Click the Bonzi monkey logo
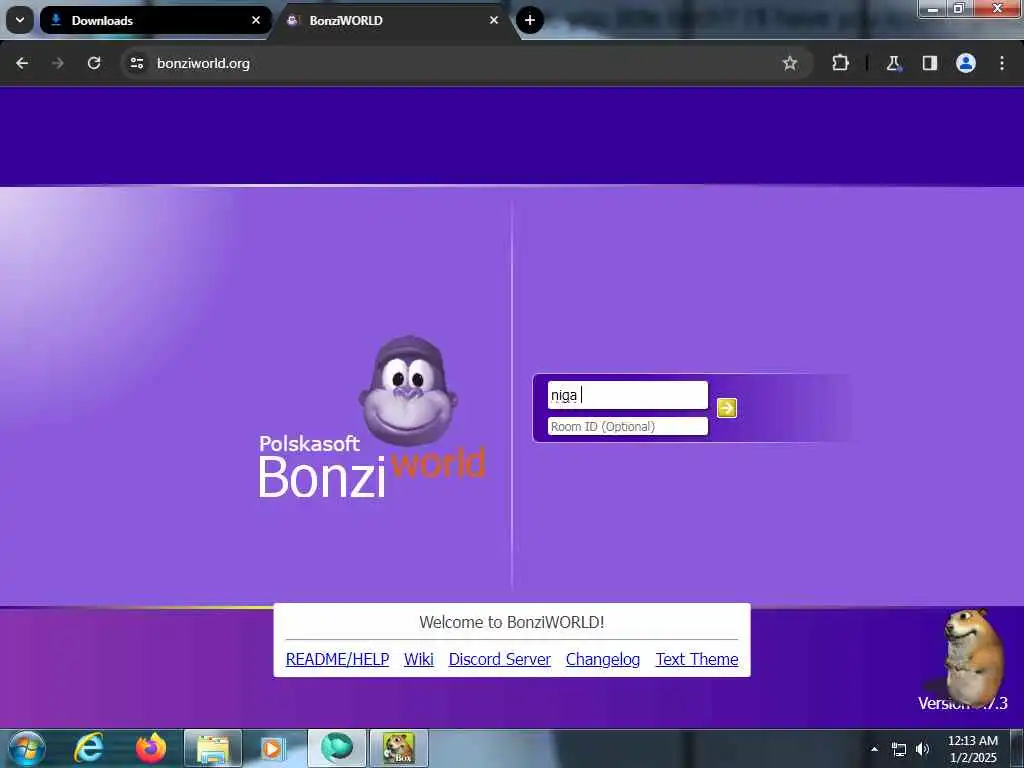This screenshot has height=768, width=1024. (409, 391)
